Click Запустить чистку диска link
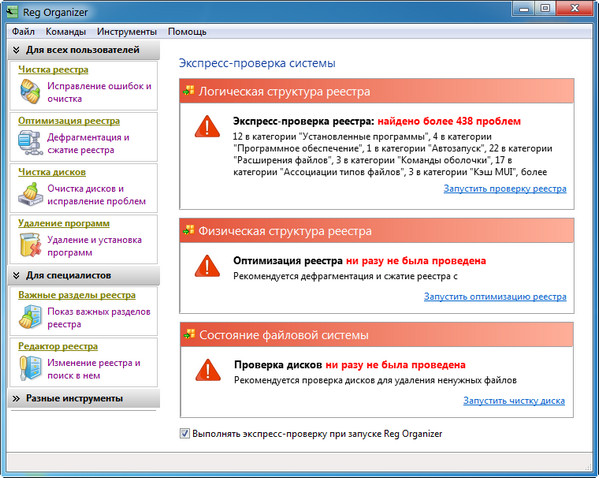The height and width of the screenshot is (478, 599). [x=514, y=401]
